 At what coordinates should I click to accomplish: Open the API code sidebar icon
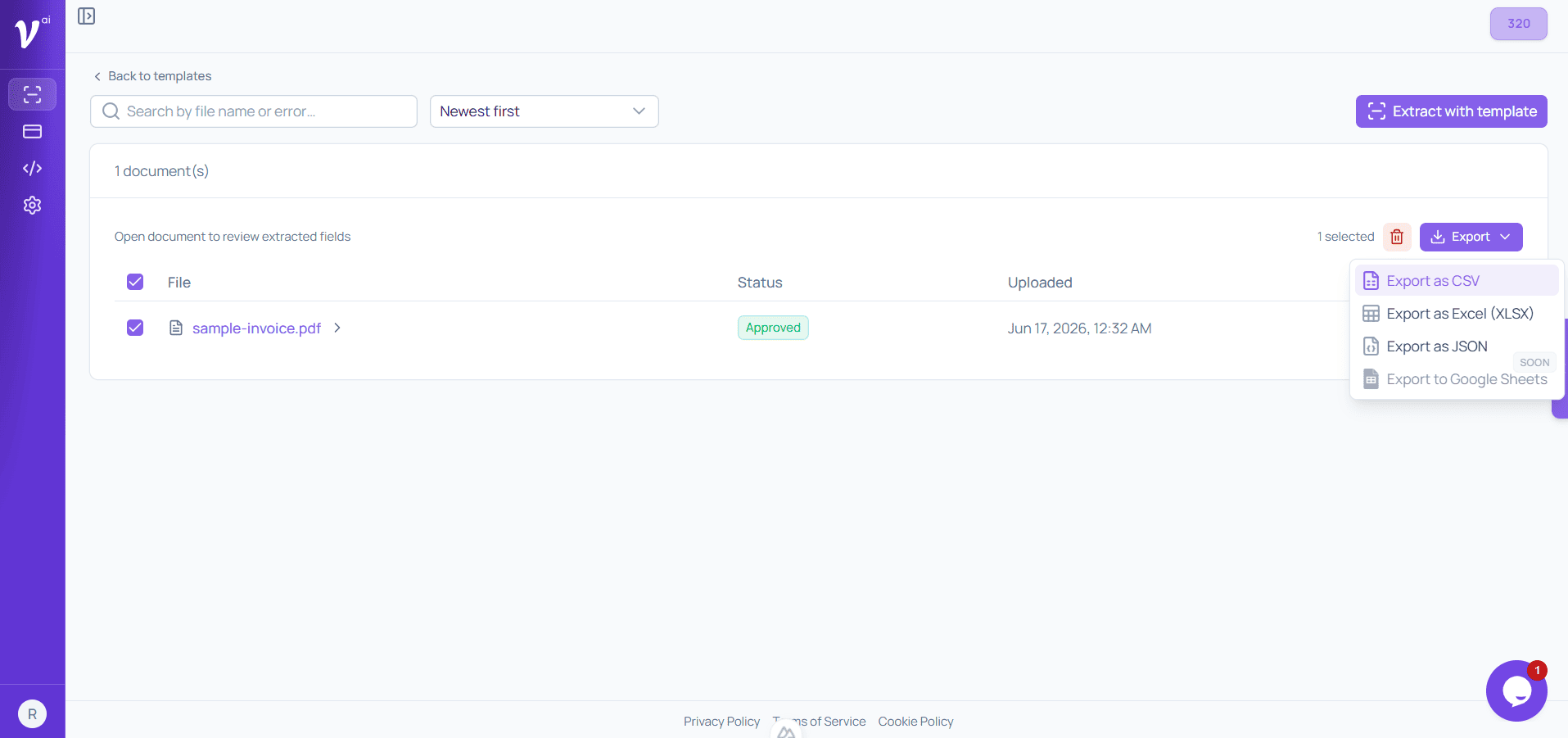(x=32, y=168)
